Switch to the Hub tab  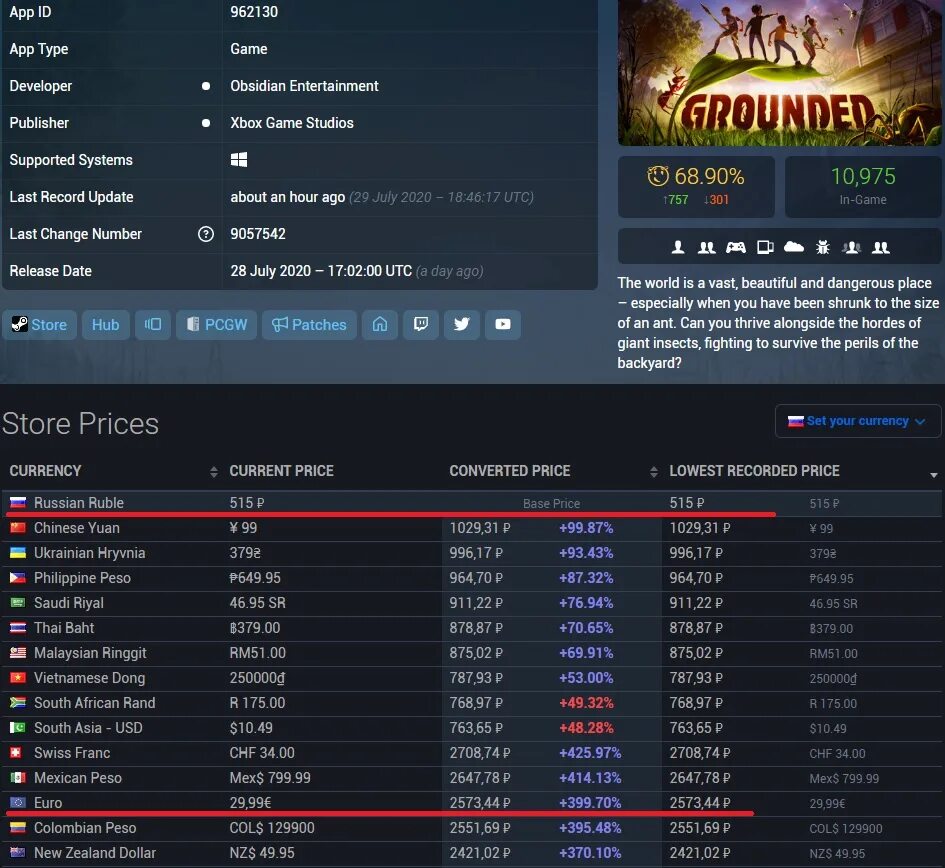click(x=105, y=324)
